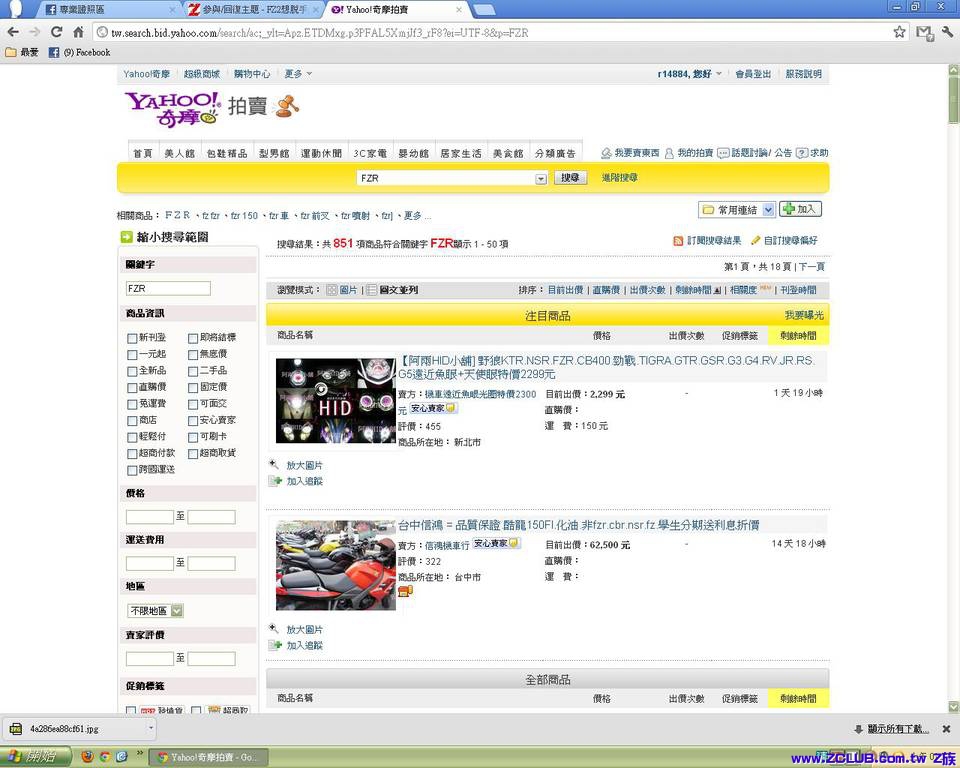Click the 我要賣東西 seller icon
Viewport: 960px width, 768px height.
606,153
